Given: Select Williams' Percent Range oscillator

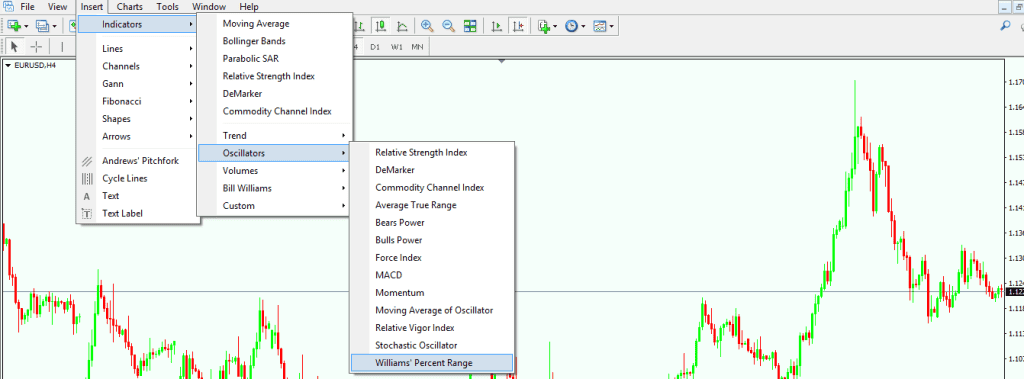Looking at the screenshot, I should pos(432,363).
